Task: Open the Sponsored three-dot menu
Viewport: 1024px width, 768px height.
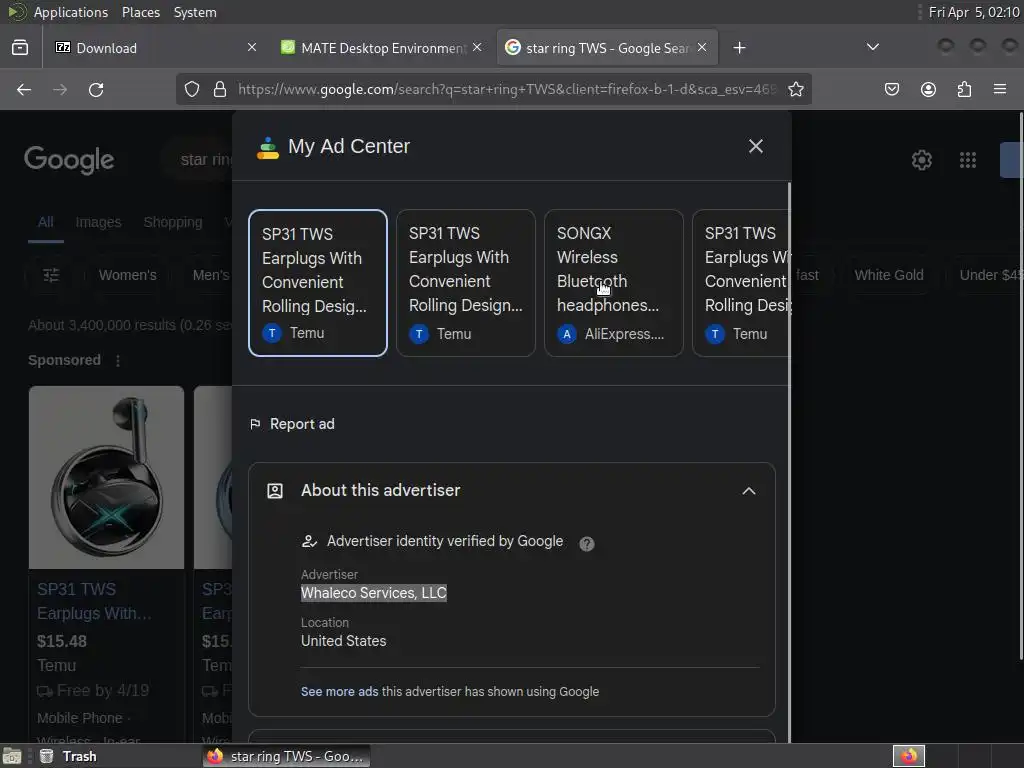Action: click(118, 360)
